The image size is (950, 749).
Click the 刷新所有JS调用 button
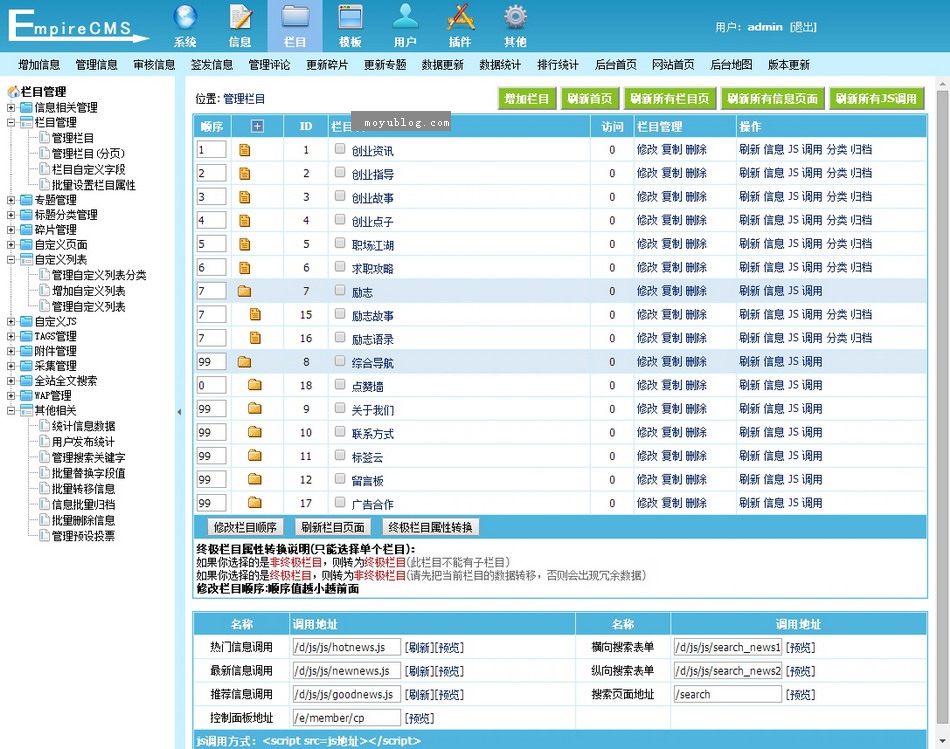coord(876,99)
